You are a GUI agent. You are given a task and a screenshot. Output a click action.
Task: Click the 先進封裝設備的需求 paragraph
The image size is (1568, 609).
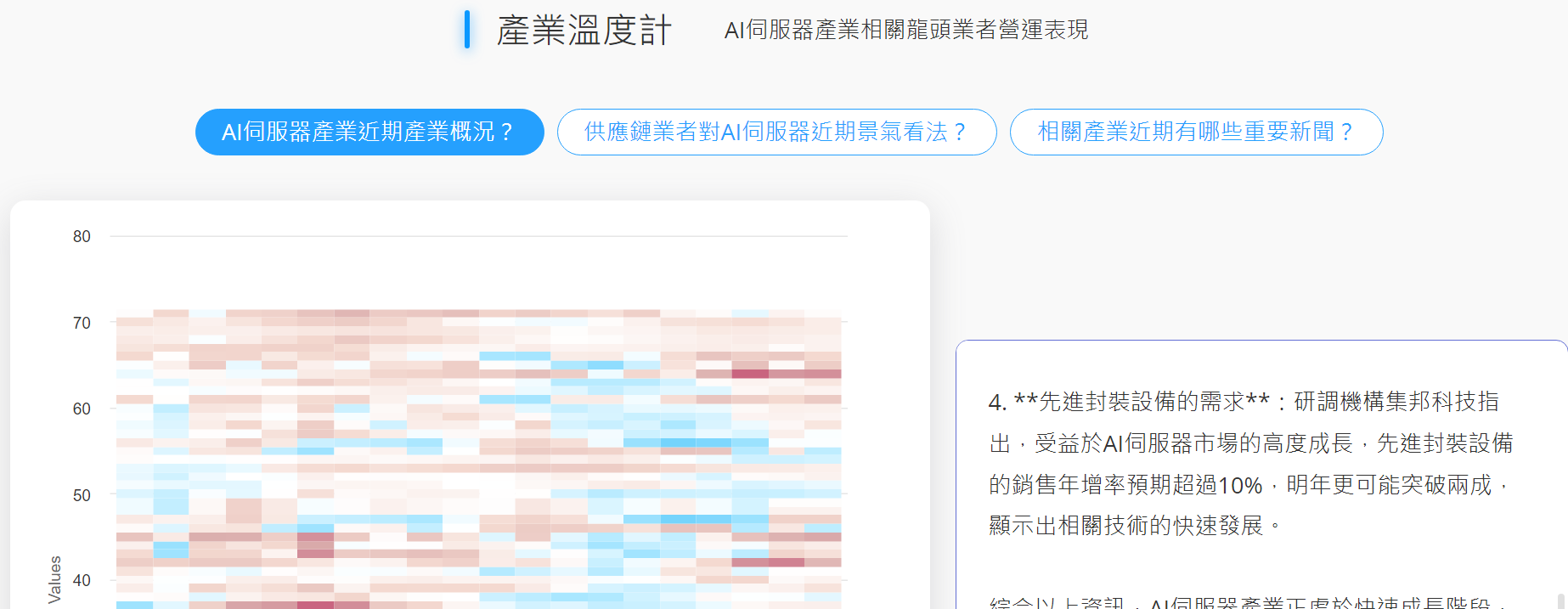1250,463
